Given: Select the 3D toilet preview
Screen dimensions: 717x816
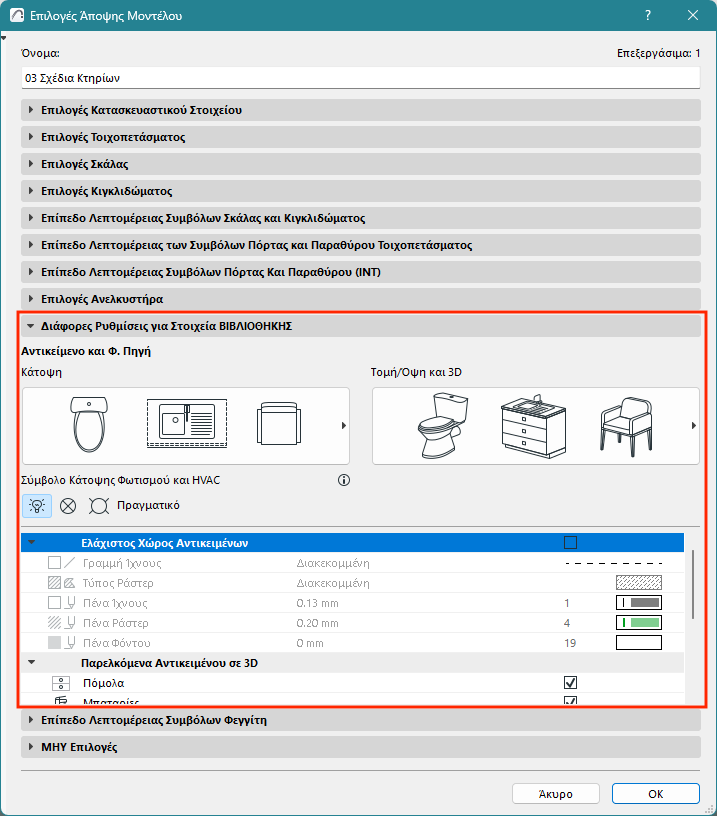Looking at the screenshot, I should click(x=443, y=426).
